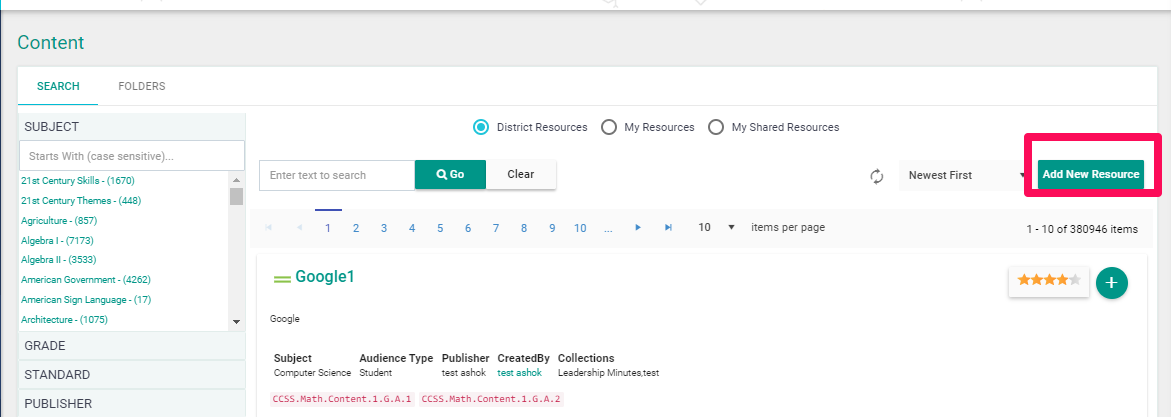
Task: Click the Go search button
Action: (450, 174)
